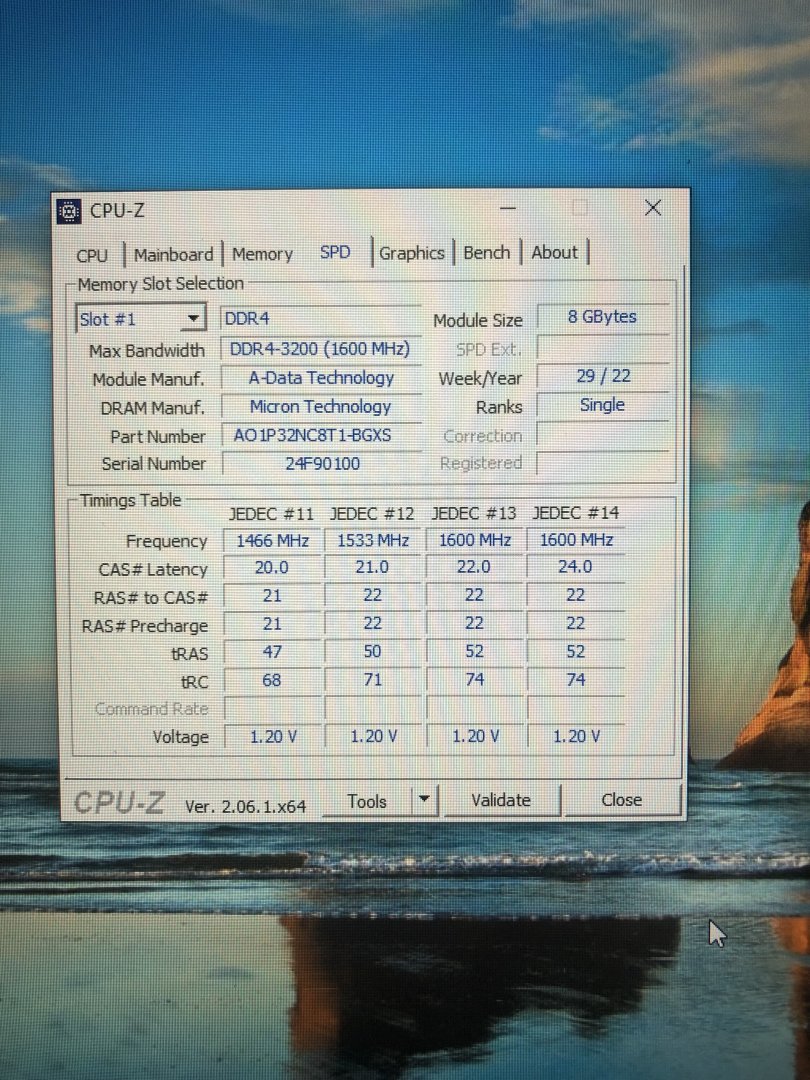Open the CPU tab
Screen dimensions: 810x1080
[x=92, y=256]
